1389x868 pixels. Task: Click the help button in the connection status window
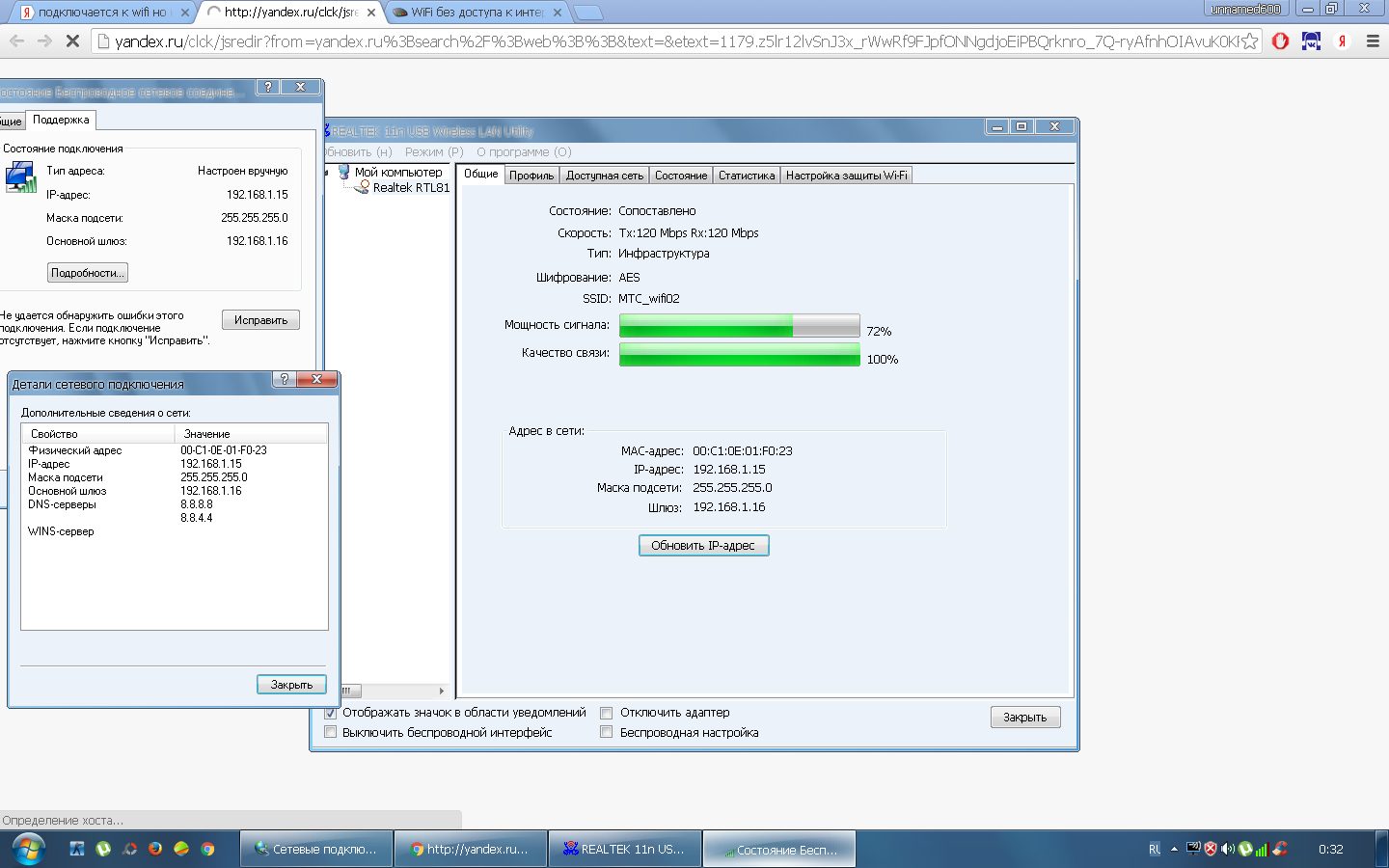pyautogui.click(x=268, y=87)
